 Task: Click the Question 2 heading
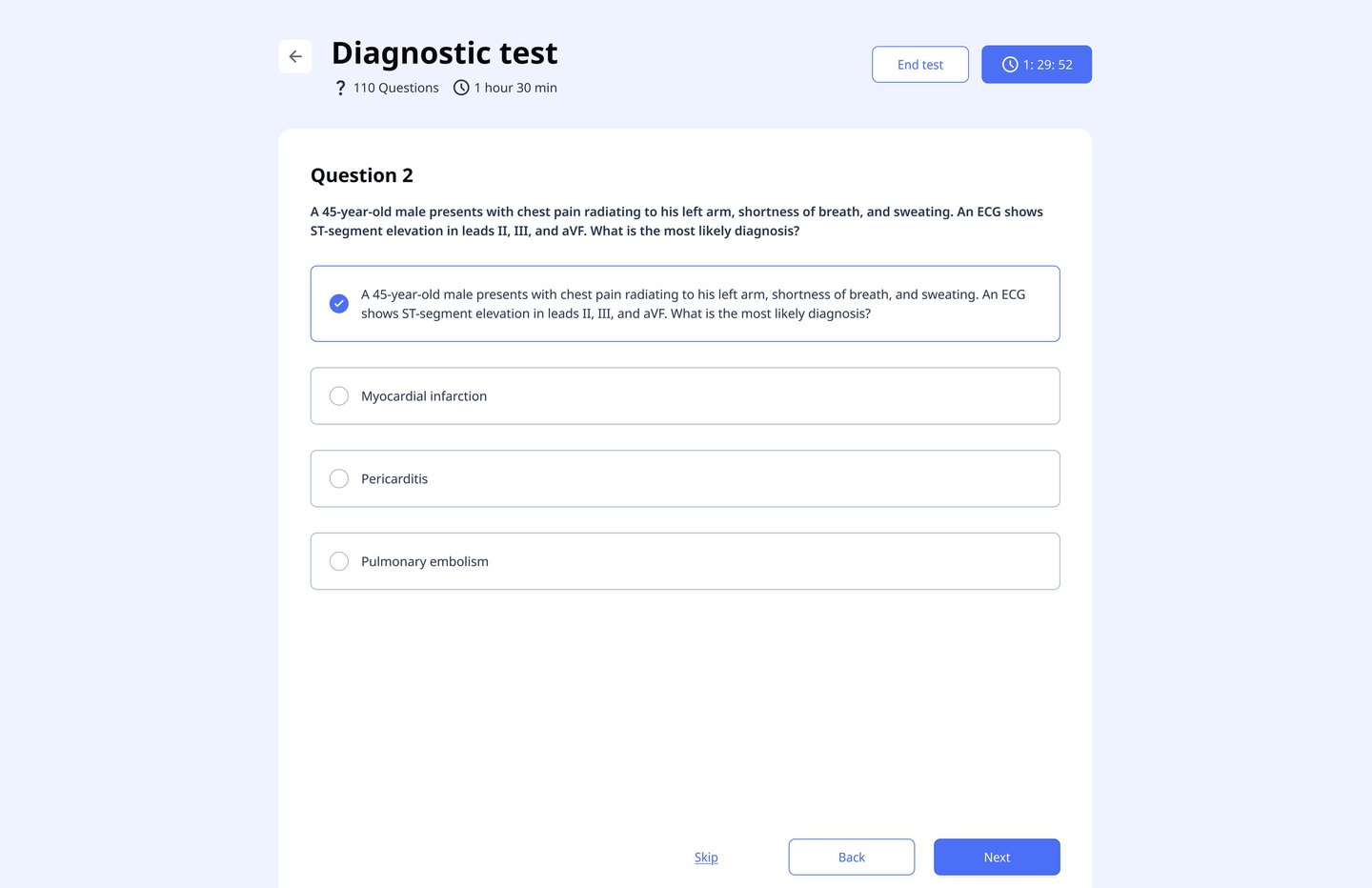pos(362,175)
